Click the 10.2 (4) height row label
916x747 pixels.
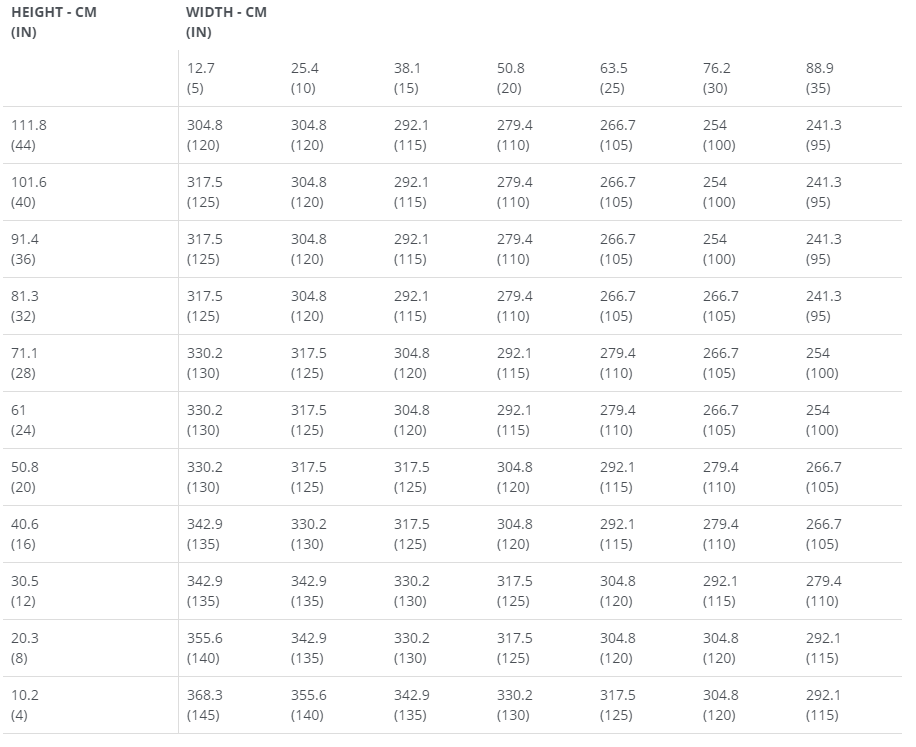tap(25, 705)
